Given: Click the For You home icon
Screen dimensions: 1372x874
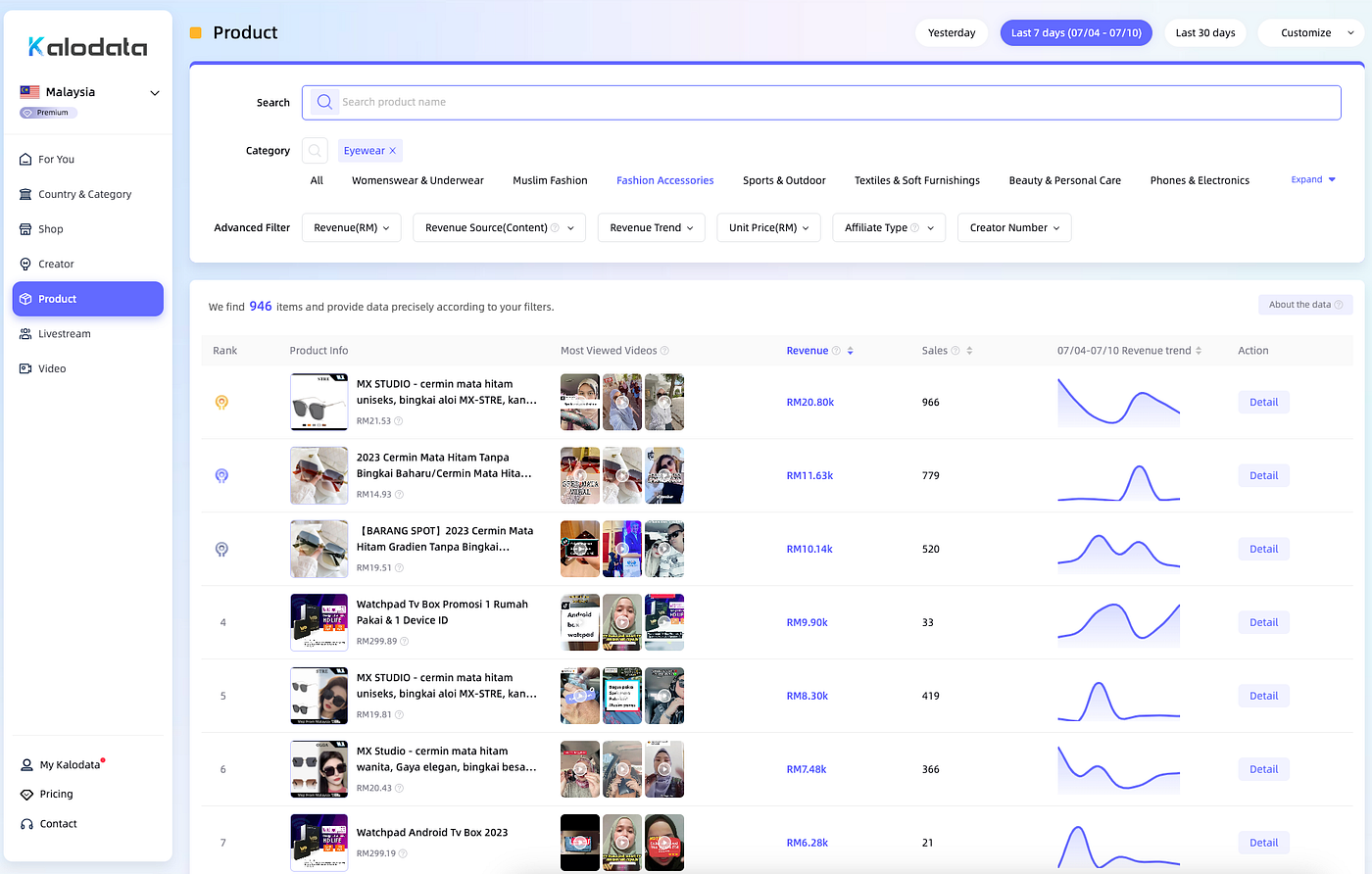Looking at the screenshot, I should [x=25, y=159].
